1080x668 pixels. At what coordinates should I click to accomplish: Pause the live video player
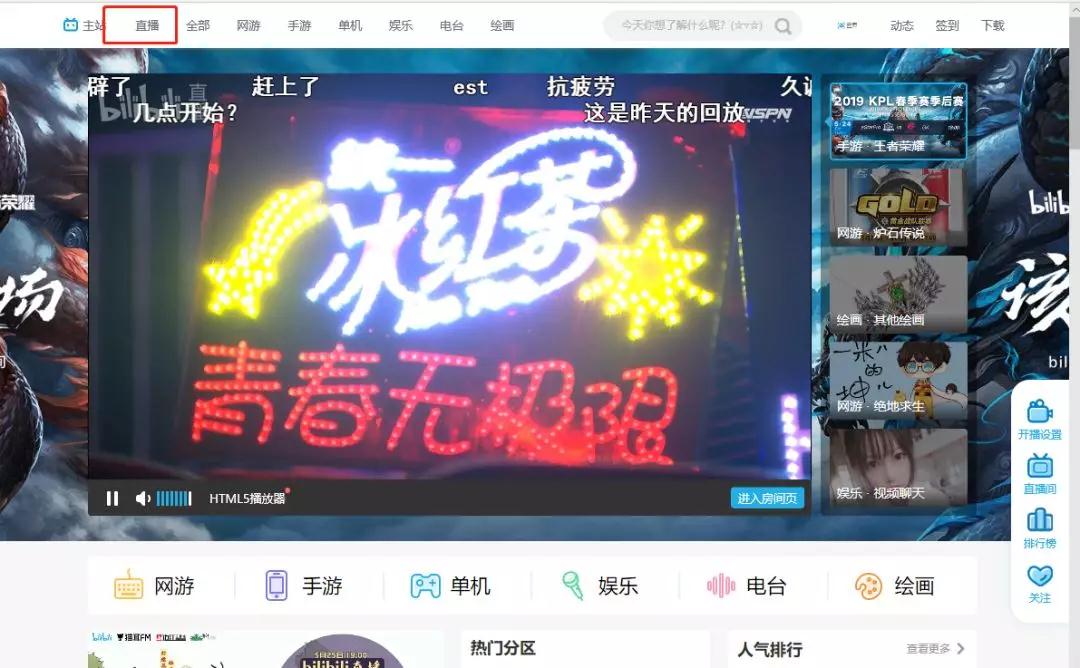pos(112,498)
